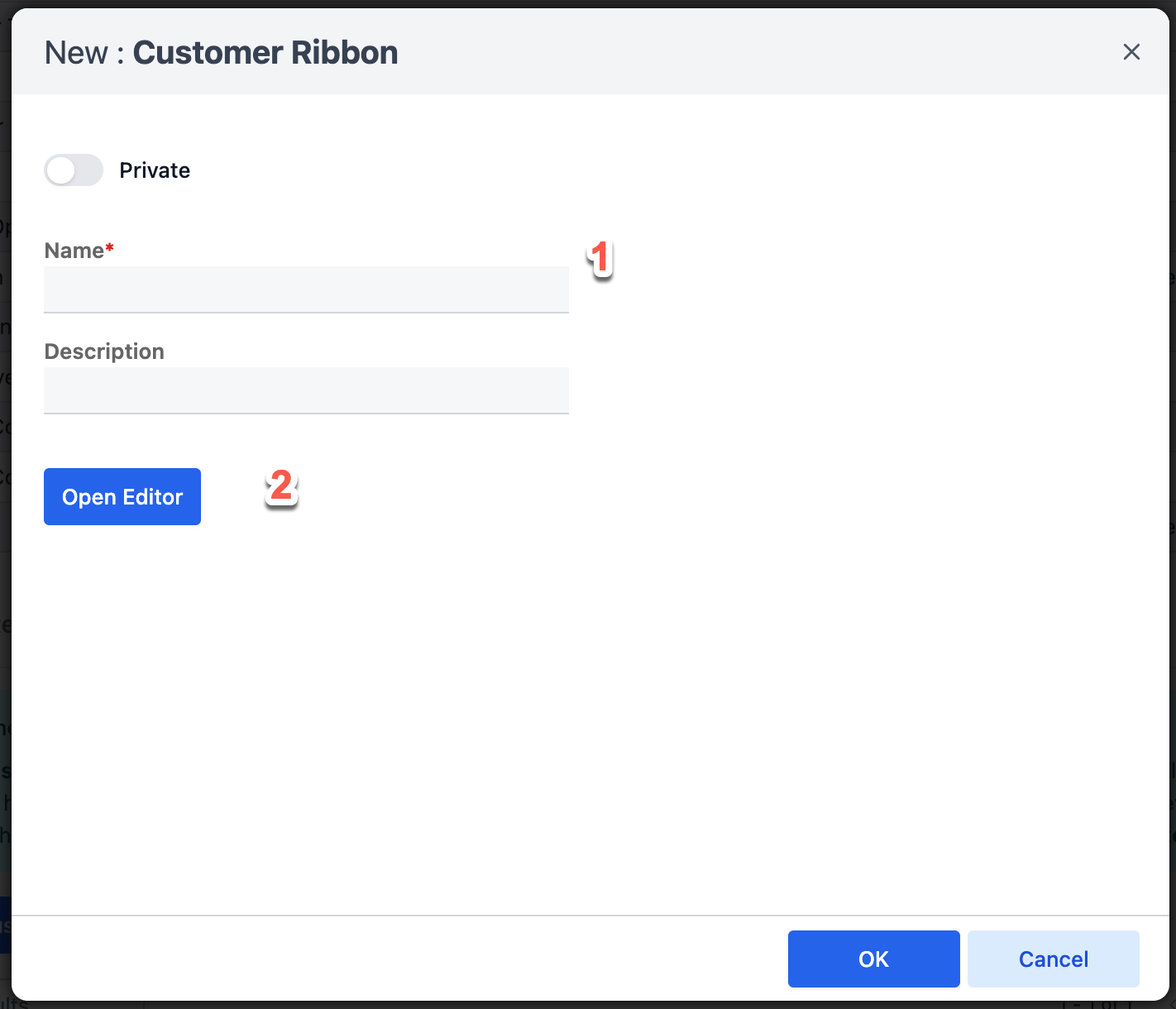
Task: Click the Private label text
Action: point(155,170)
